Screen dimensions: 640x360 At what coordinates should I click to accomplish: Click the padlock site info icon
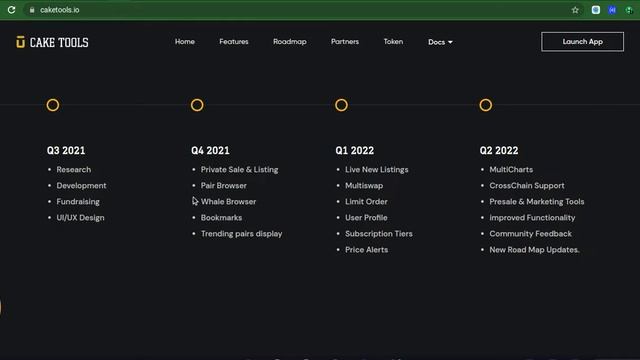coord(32,10)
